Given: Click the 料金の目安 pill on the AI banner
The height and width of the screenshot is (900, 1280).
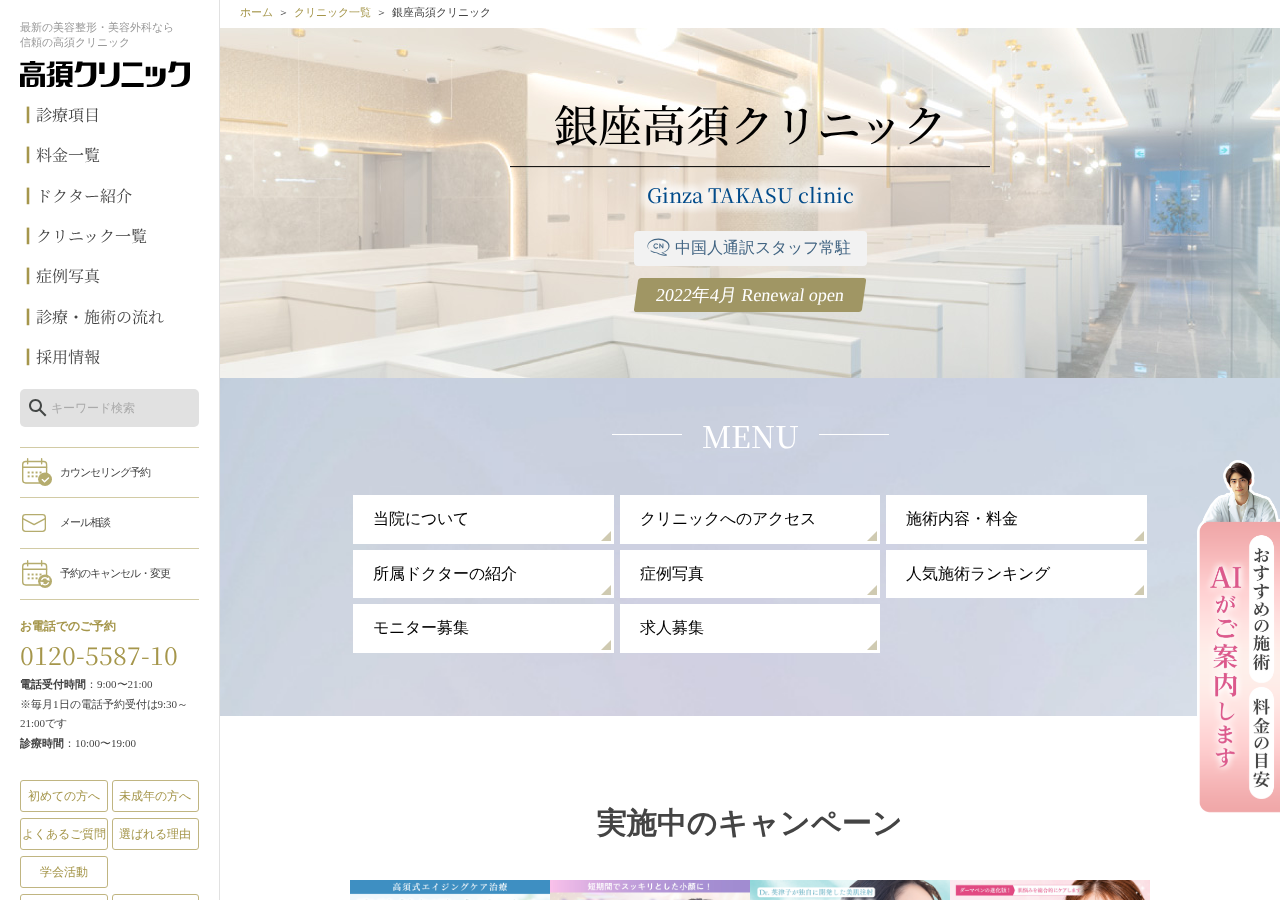Looking at the screenshot, I should coord(1262,742).
